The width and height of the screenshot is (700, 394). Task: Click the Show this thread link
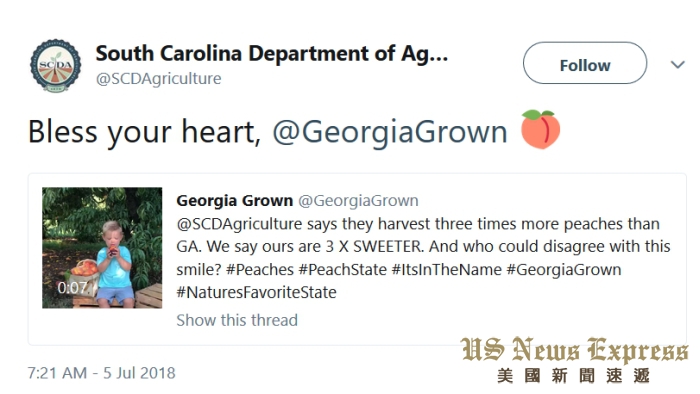[237, 320]
